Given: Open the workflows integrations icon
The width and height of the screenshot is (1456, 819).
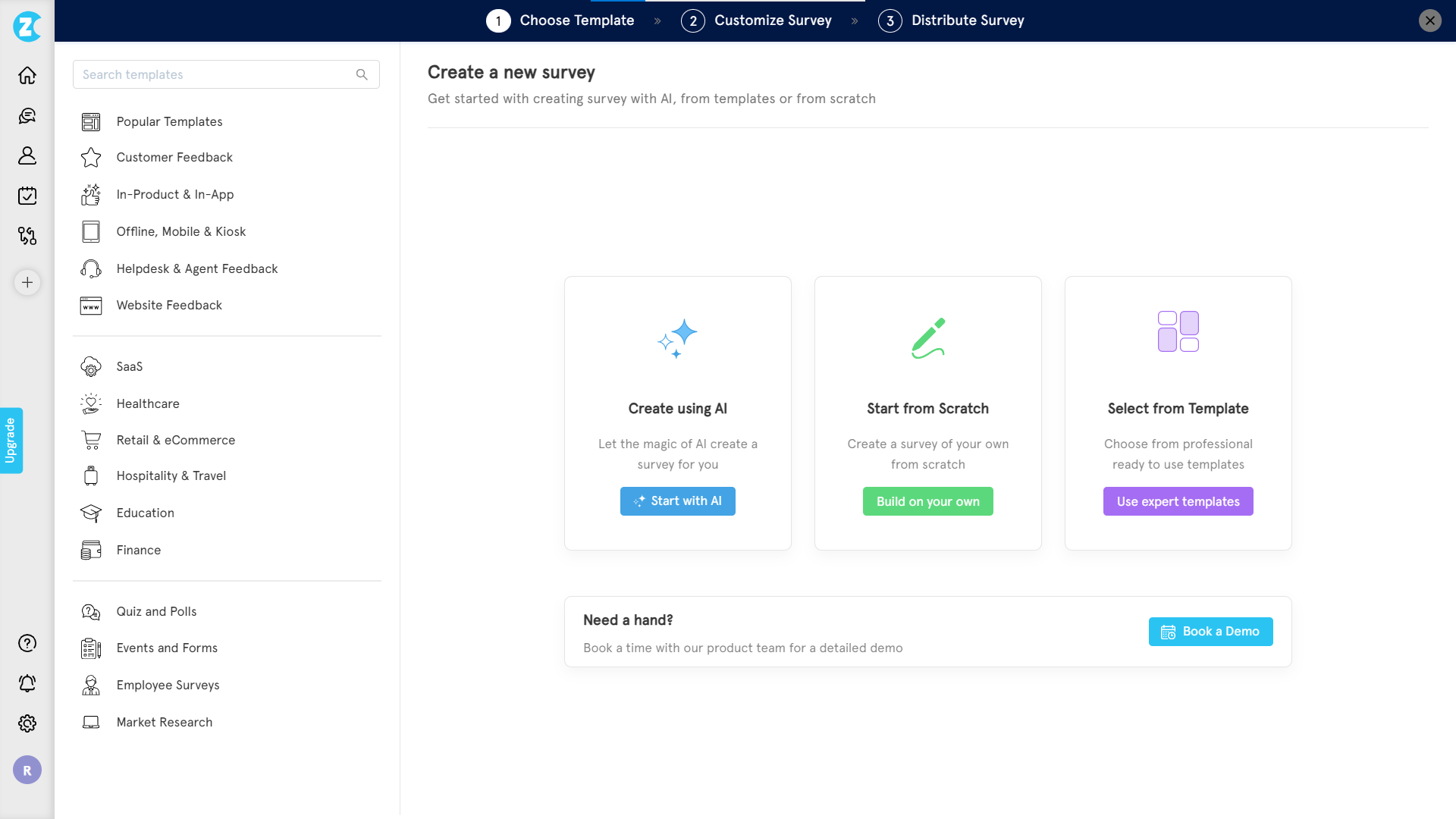Looking at the screenshot, I should click(27, 236).
